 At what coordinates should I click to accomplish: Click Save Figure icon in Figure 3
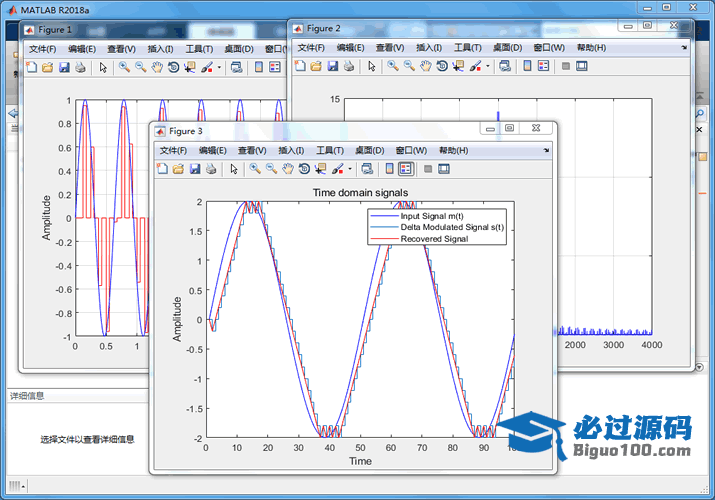(195, 169)
